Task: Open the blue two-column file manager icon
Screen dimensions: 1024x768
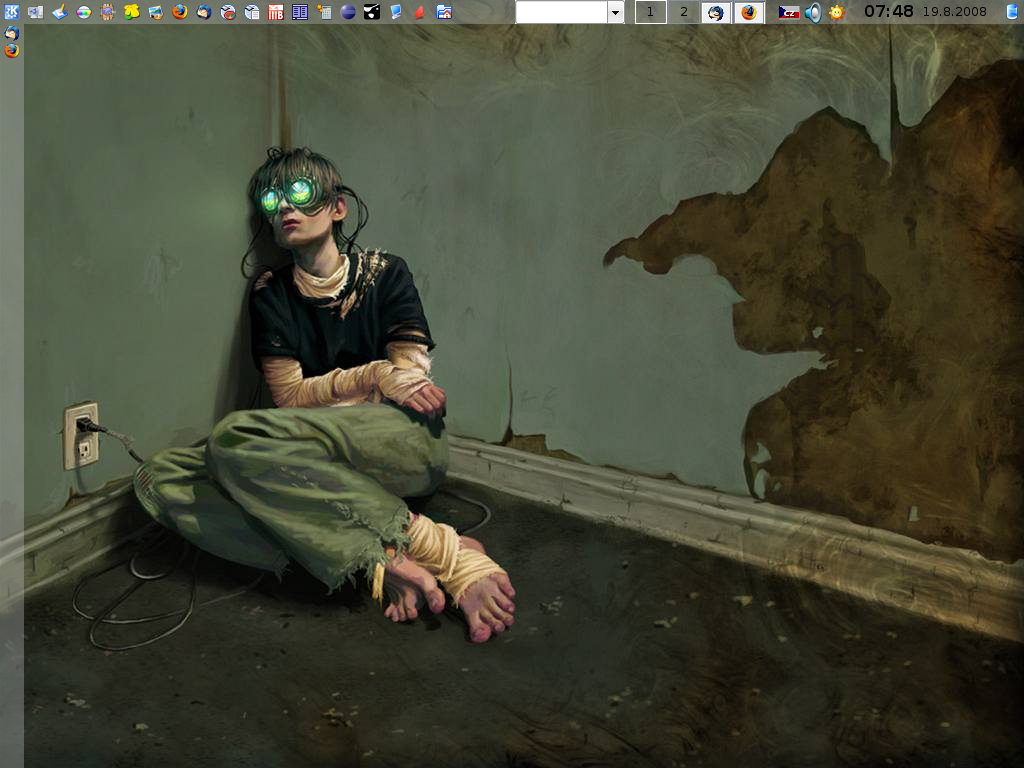Action: pyautogui.click(x=300, y=12)
